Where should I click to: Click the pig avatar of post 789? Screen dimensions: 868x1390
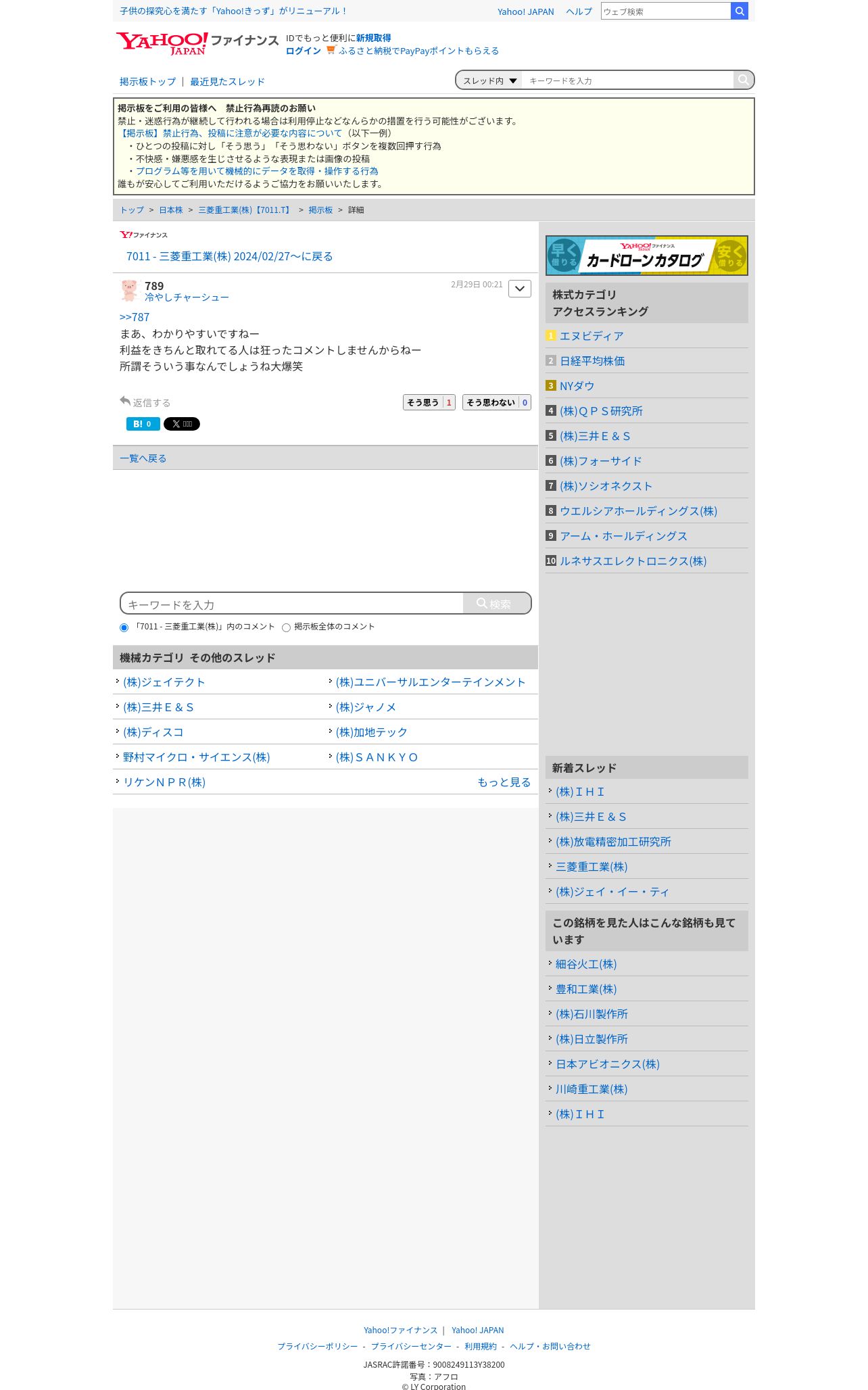tap(129, 291)
